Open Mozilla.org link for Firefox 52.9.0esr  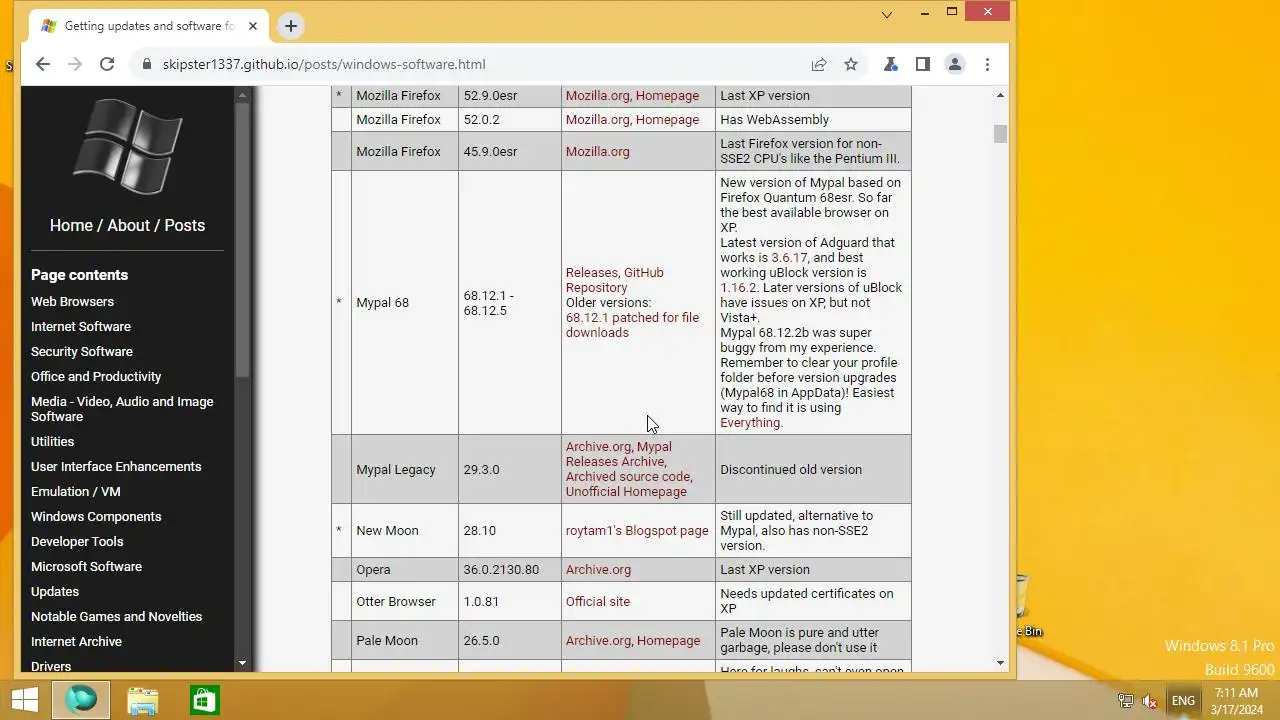[x=597, y=96]
